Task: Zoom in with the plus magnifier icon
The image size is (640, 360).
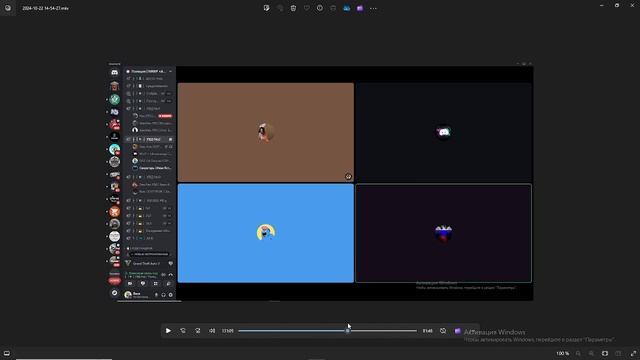Action: (591, 353)
